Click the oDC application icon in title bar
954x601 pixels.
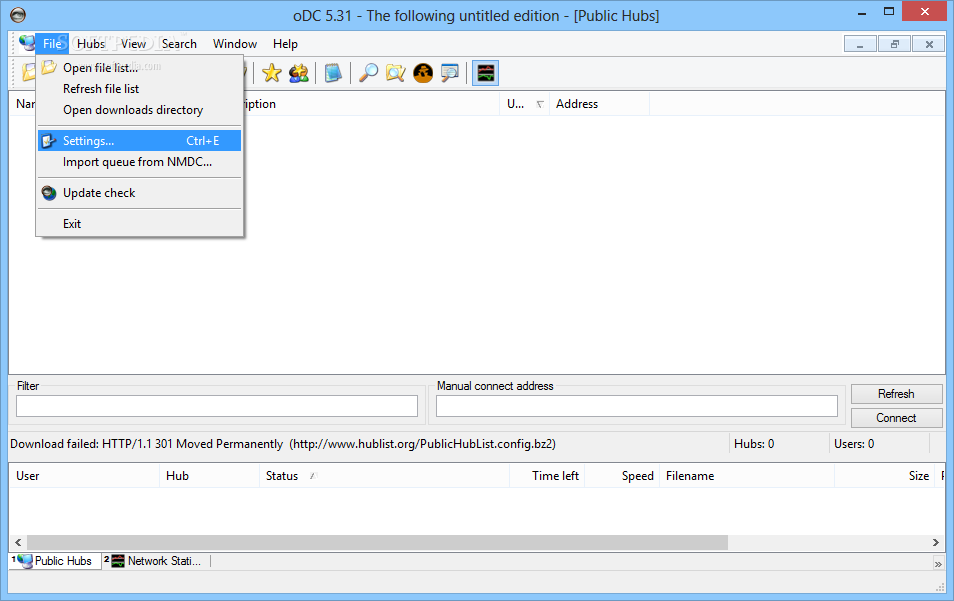tap(18, 15)
